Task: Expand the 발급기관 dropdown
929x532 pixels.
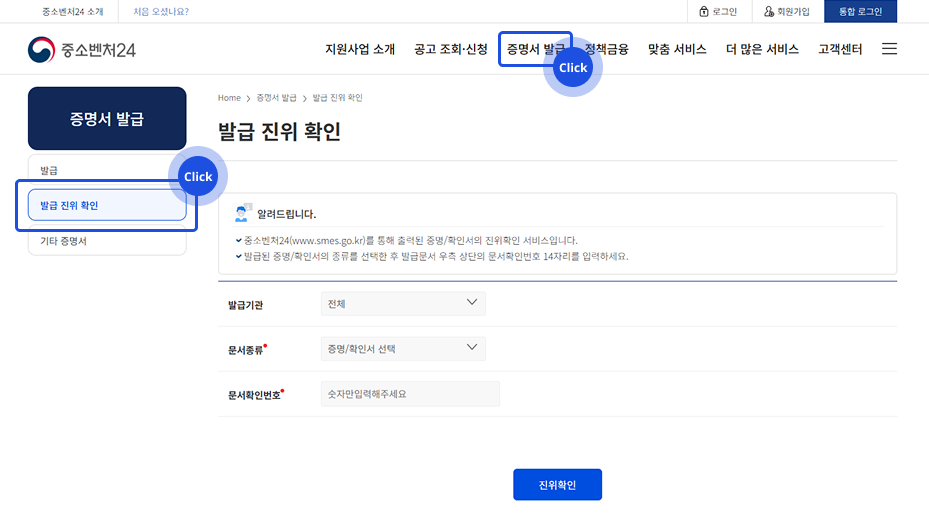Action: 403,303
